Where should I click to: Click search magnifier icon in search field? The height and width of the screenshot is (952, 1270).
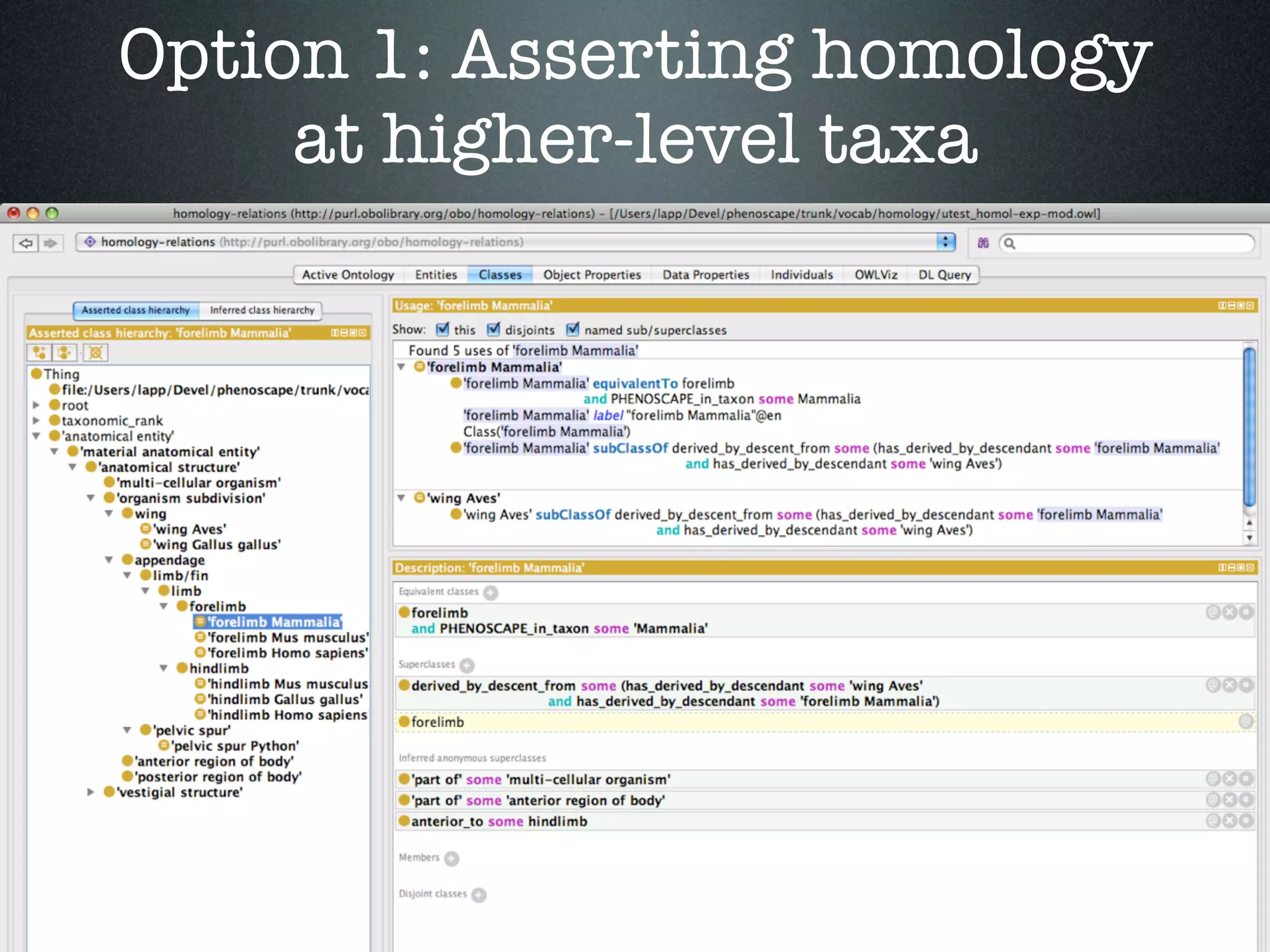click(x=1010, y=244)
